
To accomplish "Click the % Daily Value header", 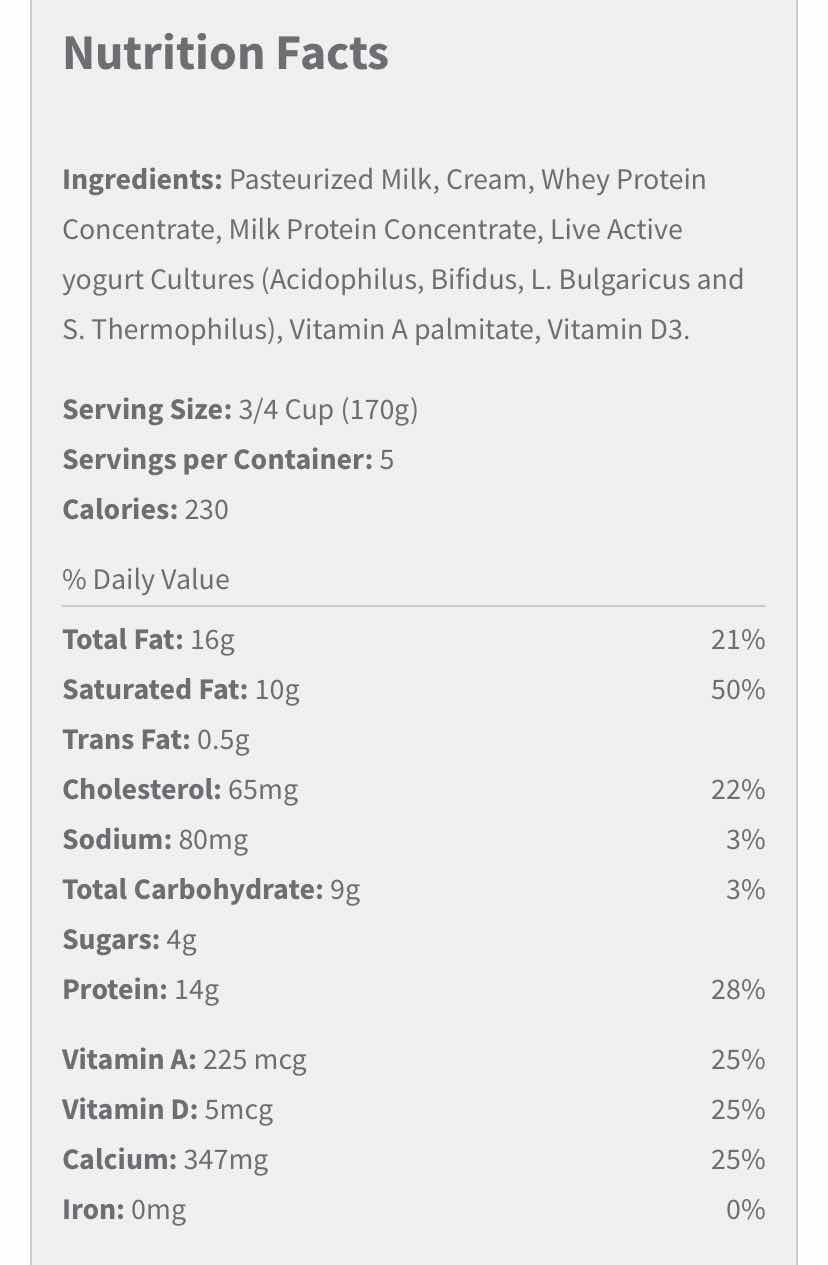I will (x=146, y=580).
